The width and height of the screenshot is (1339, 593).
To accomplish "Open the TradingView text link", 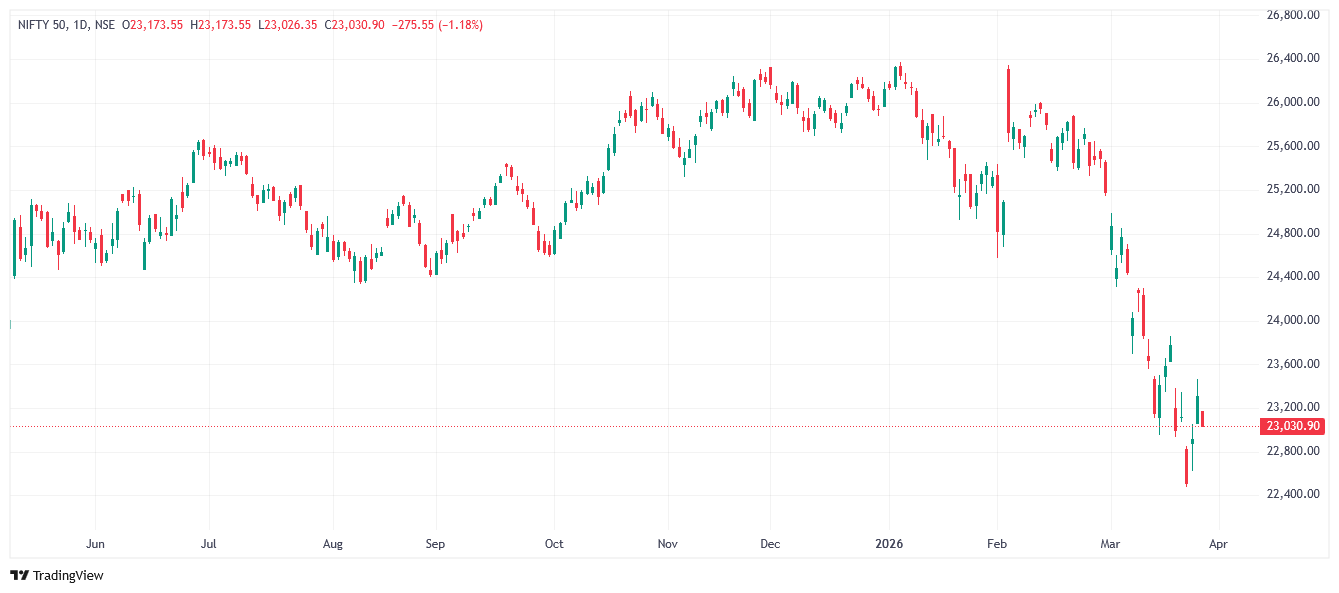I will 68,575.
